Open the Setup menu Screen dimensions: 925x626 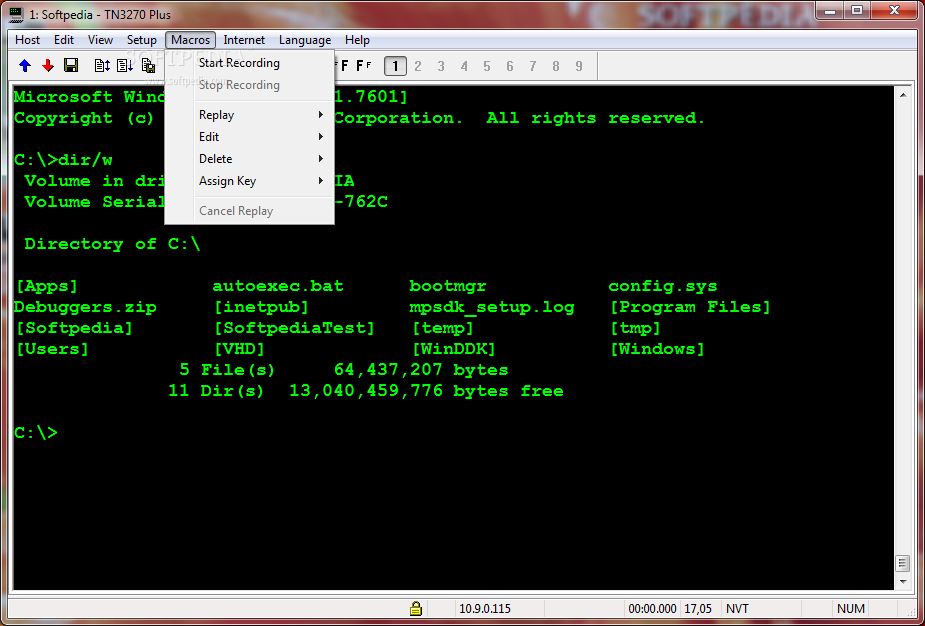click(x=142, y=40)
